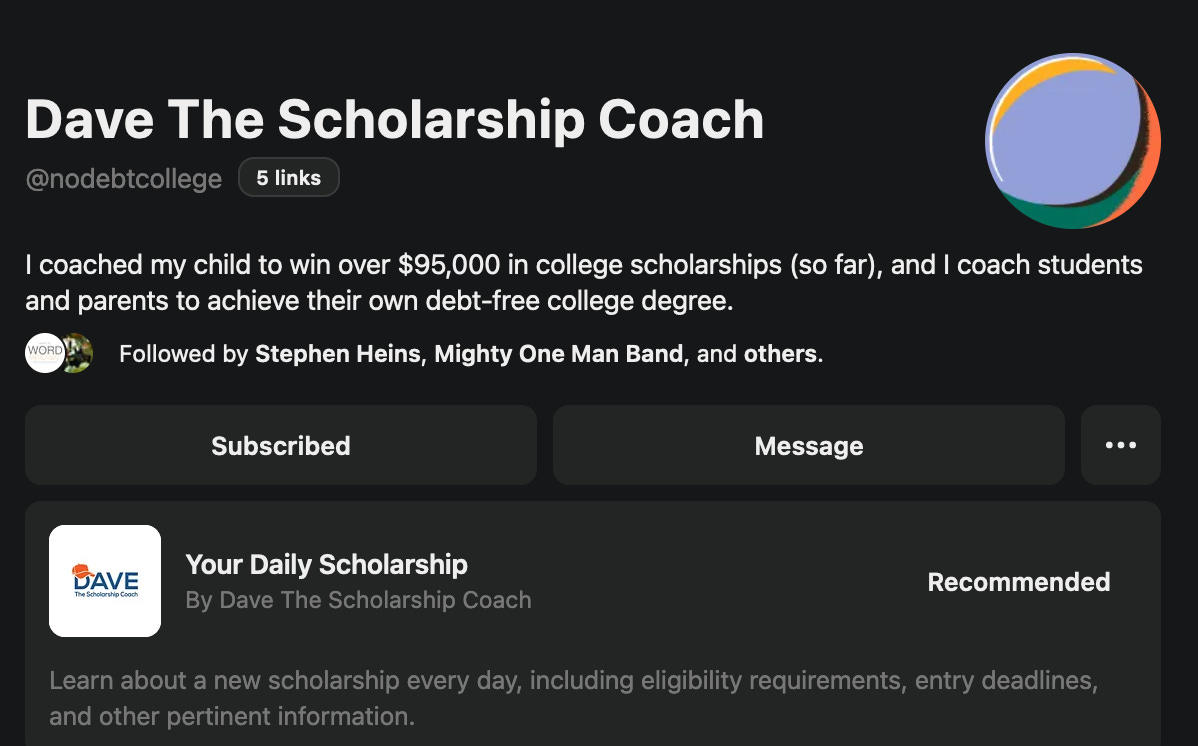Open the DAVE Scholarship Coach publication logo
The height and width of the screenshot is (746, 1198).
[x=105, y=581]
